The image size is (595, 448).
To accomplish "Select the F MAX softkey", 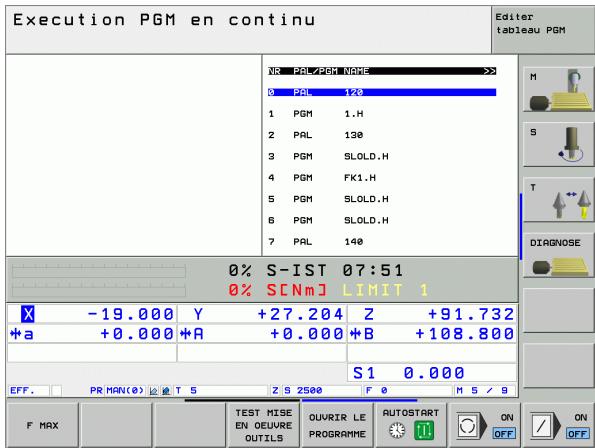I will pyautogui.click(x=42, y=425).
